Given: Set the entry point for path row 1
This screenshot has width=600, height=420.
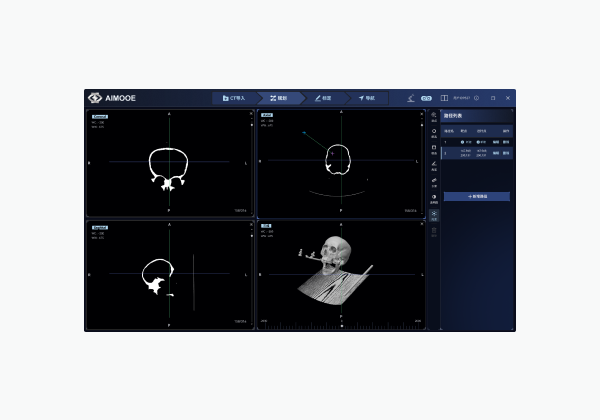Looking at the screenshot, I should tap(481, 142).
